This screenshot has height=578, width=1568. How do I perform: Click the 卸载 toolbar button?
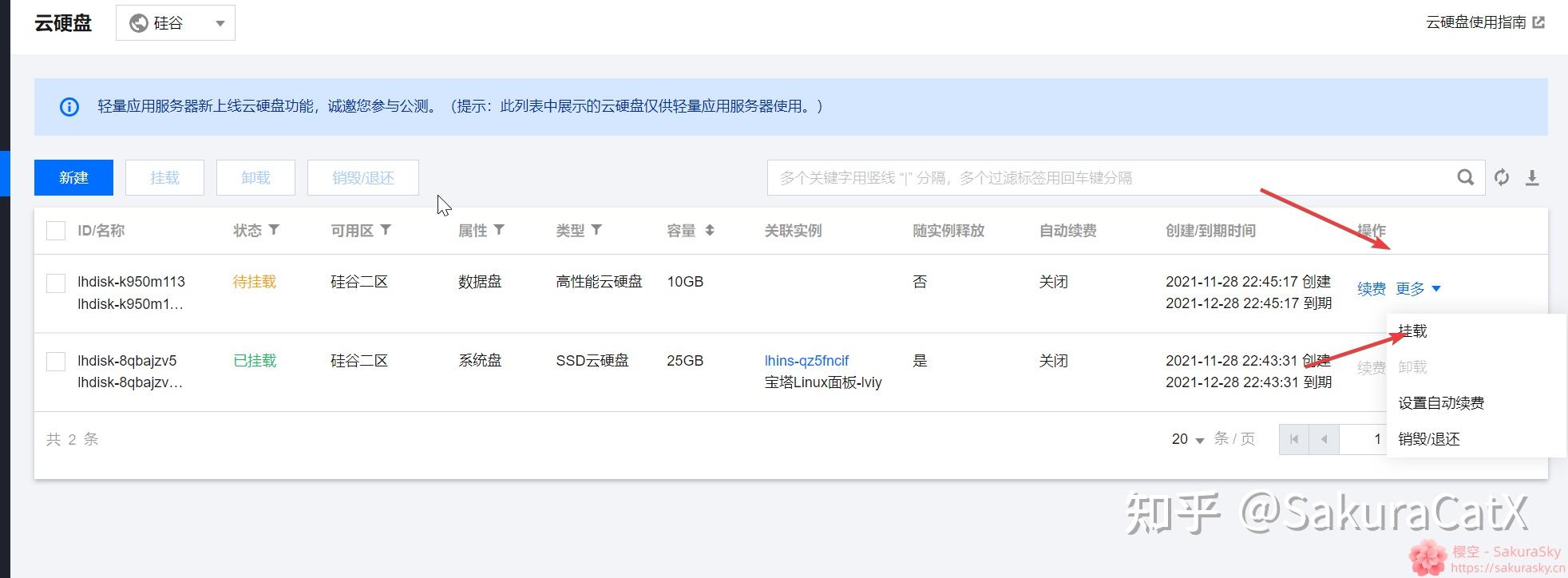(x=255, y=177)
